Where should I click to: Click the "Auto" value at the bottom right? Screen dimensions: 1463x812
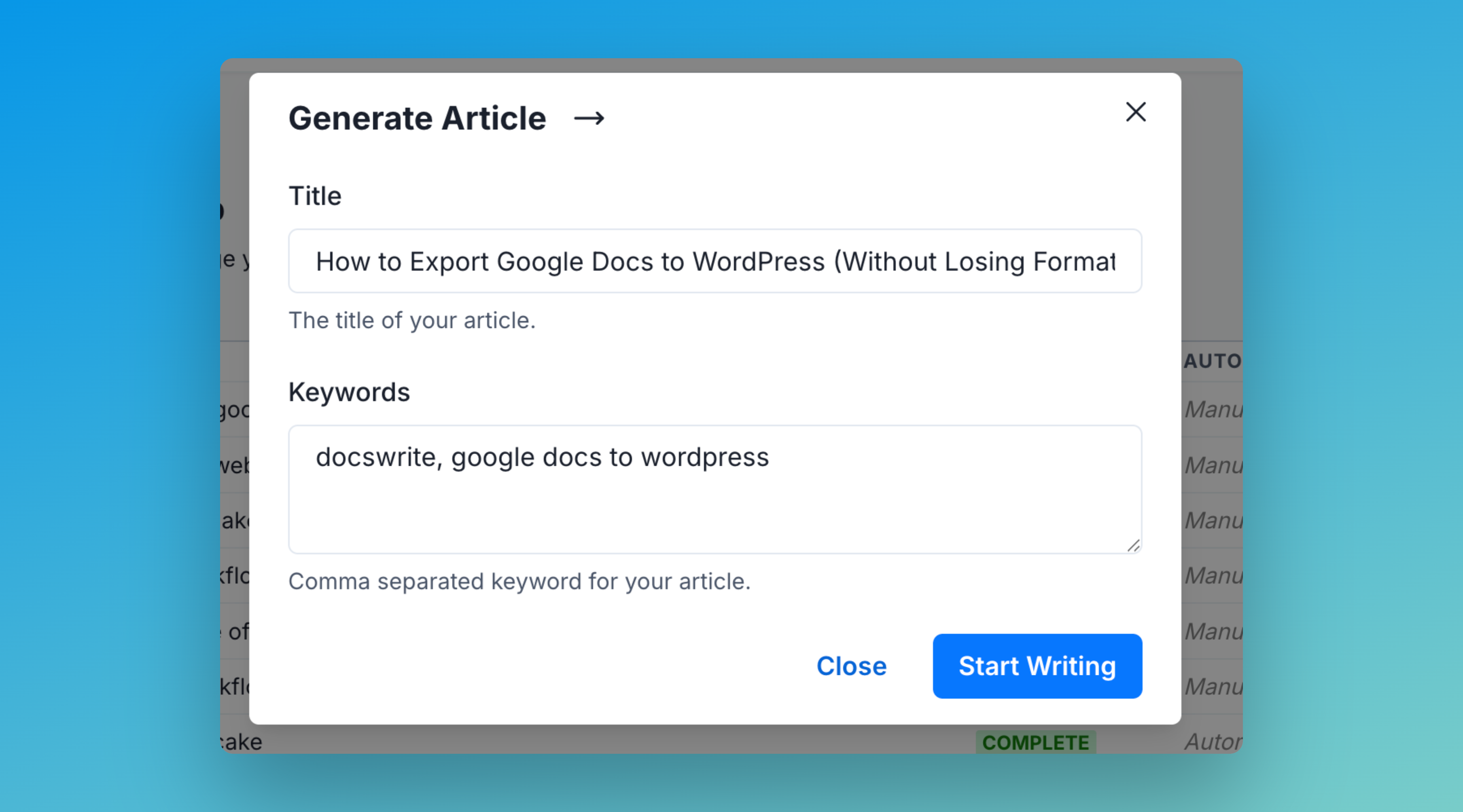pyautogui.click(x=1213, y=742)
